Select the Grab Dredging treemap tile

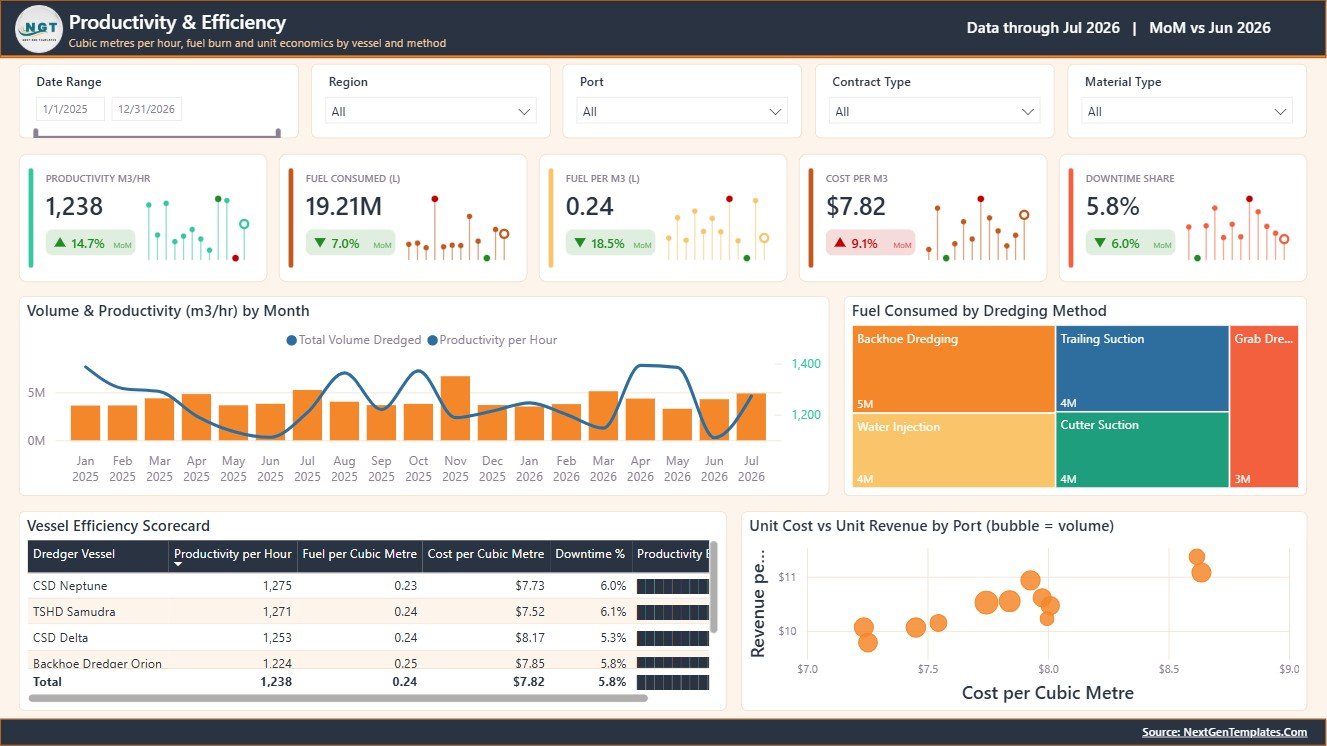coord(1265,407)
